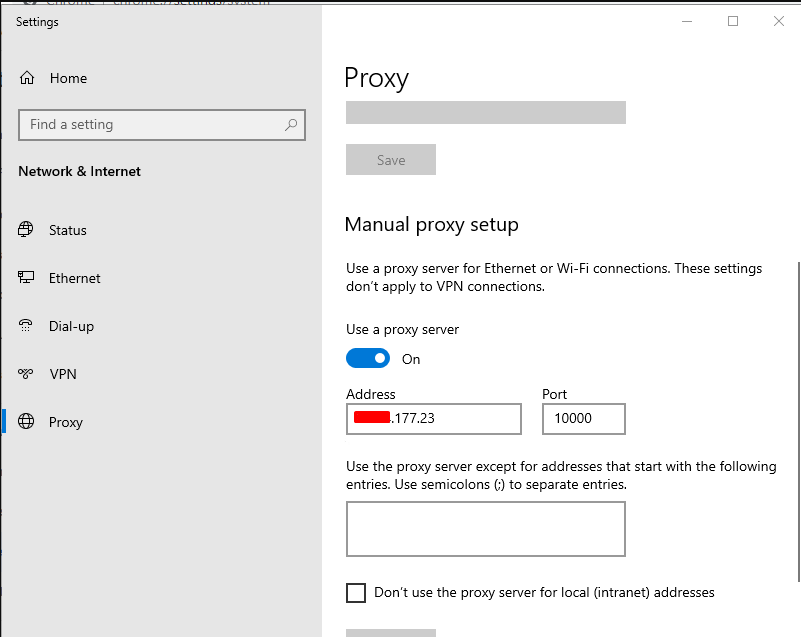The image size is (801, 637).
Task: Click the Home house icon
Action: click(x=27, y=78)
